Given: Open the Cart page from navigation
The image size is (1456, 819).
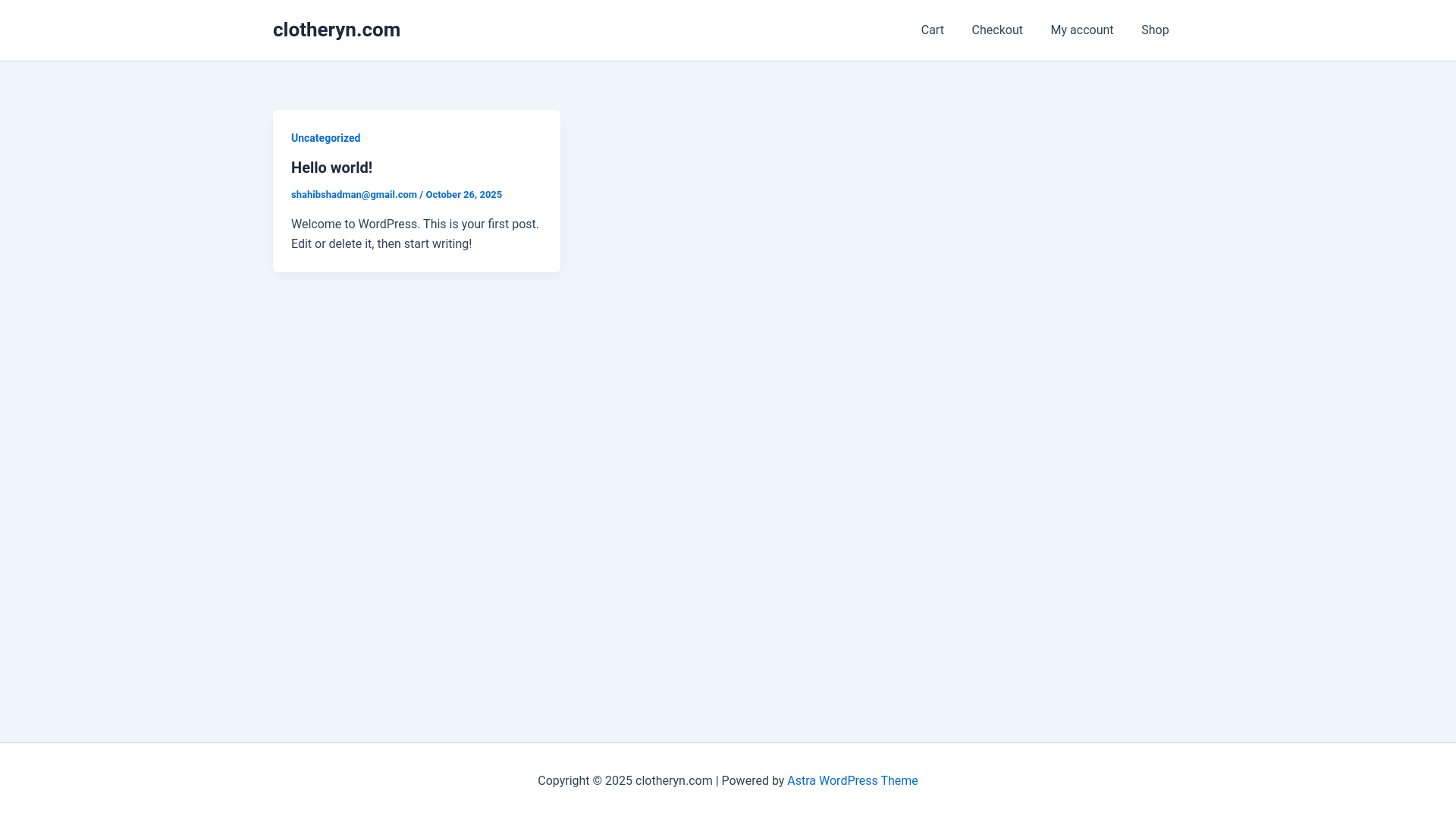Looking at the screenshot, I should pos(932,30).
